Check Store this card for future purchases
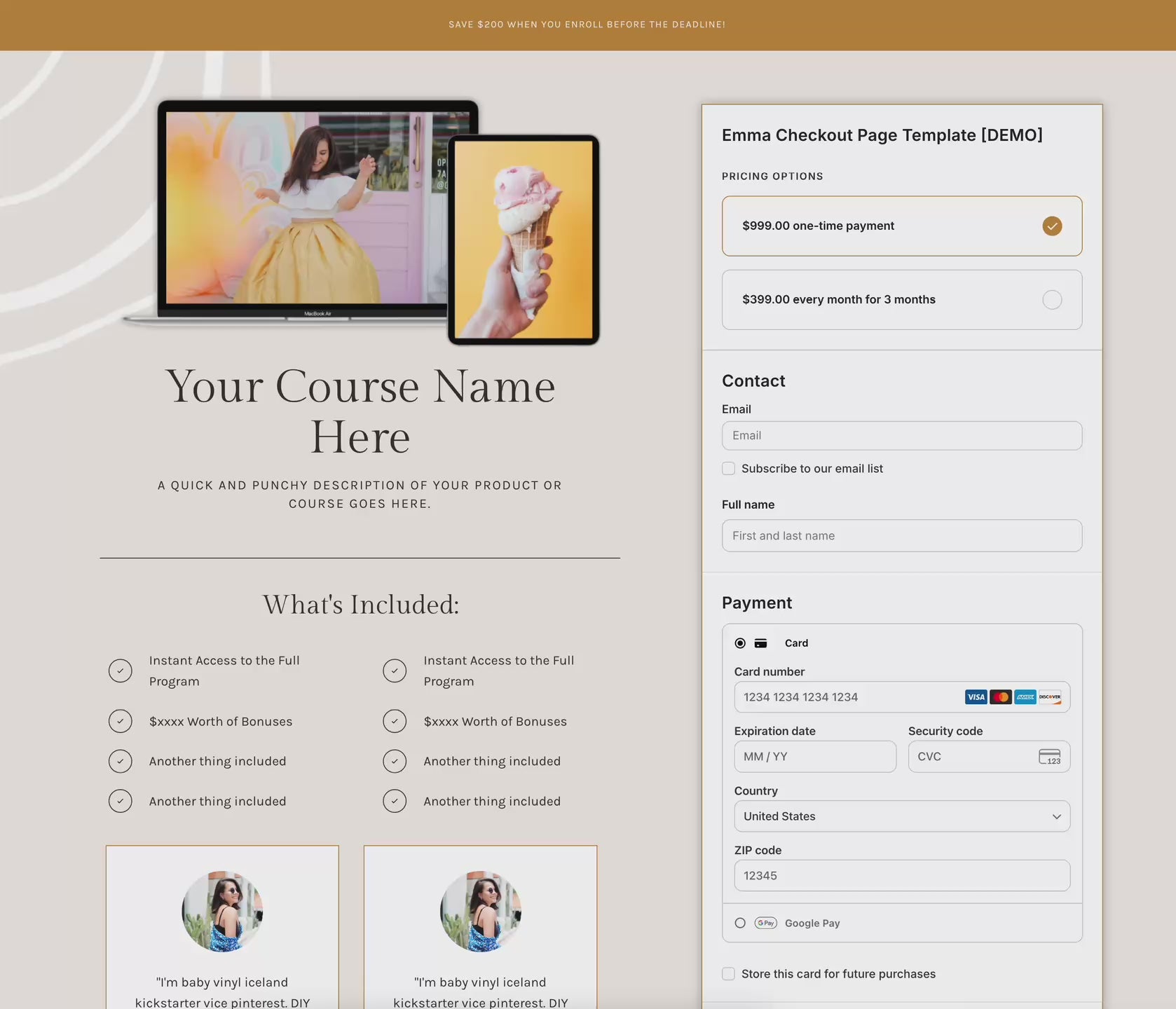The height and width of the screenshot is (1009, 1176). click(729, 974)
